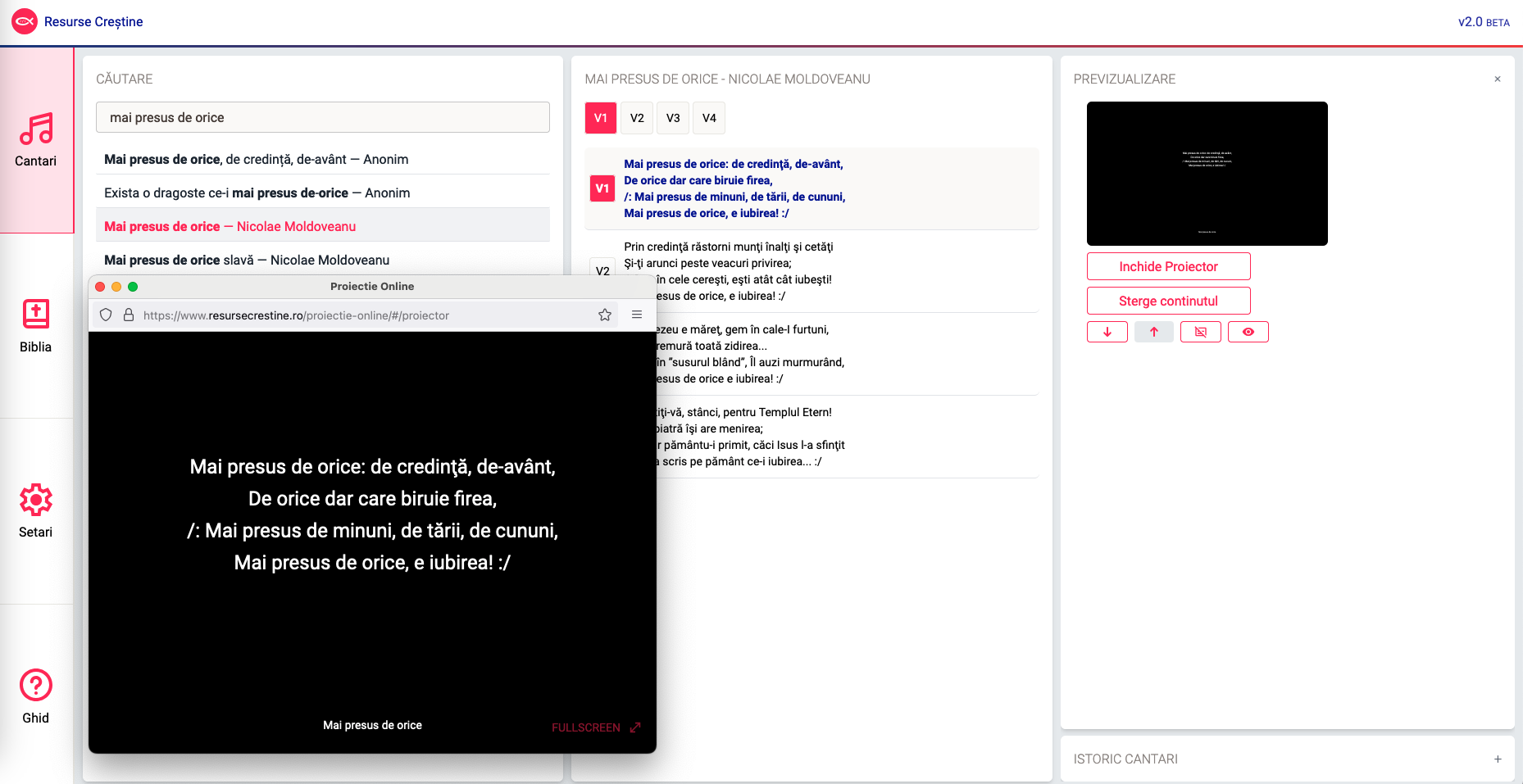Screen dimensions: 1523x784
Task: Toggle the eye visibility button in preview
Action: tap(1248, 332)
